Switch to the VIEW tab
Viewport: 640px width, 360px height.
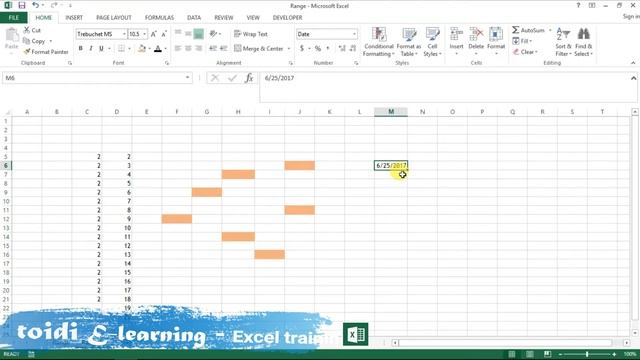pos(253,18)
